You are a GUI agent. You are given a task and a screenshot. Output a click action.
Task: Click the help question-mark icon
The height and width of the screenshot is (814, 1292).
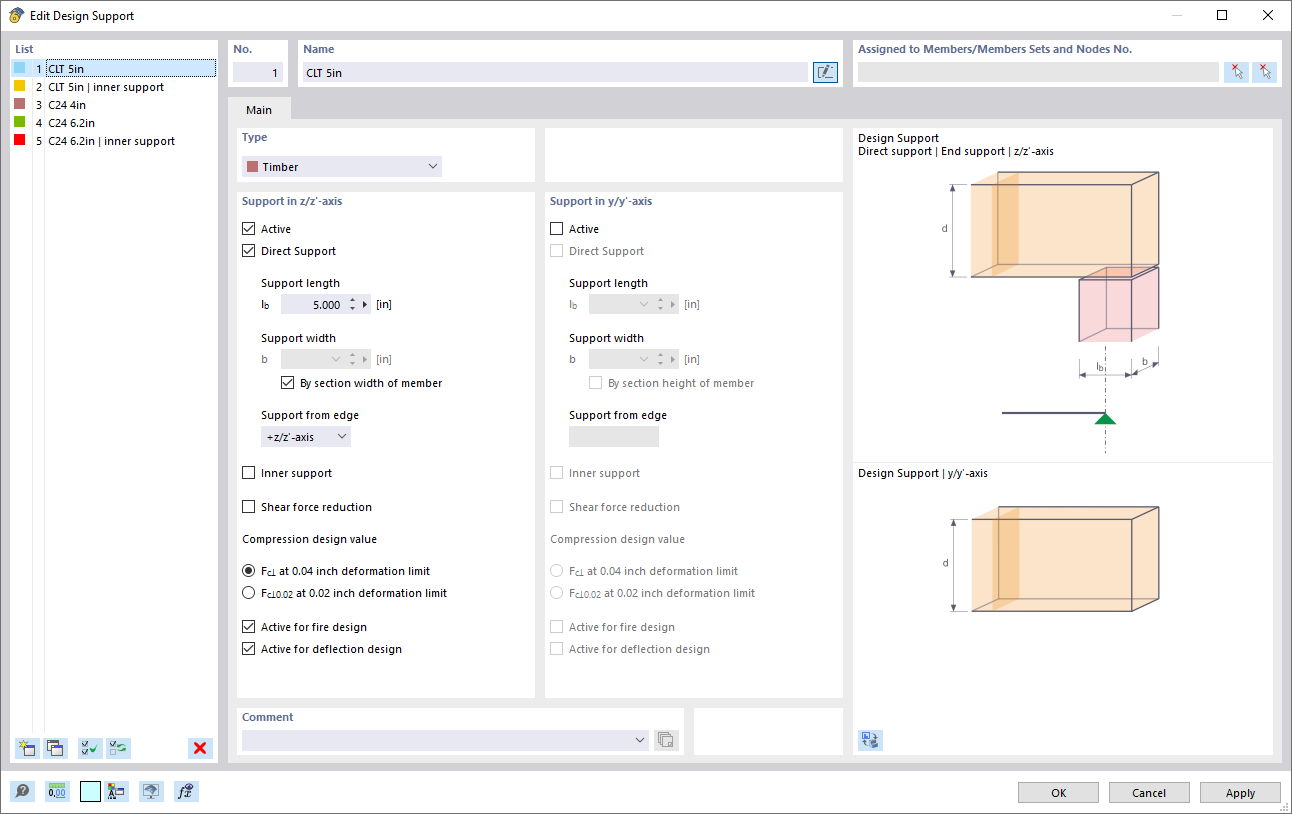[x=22, y=791]
